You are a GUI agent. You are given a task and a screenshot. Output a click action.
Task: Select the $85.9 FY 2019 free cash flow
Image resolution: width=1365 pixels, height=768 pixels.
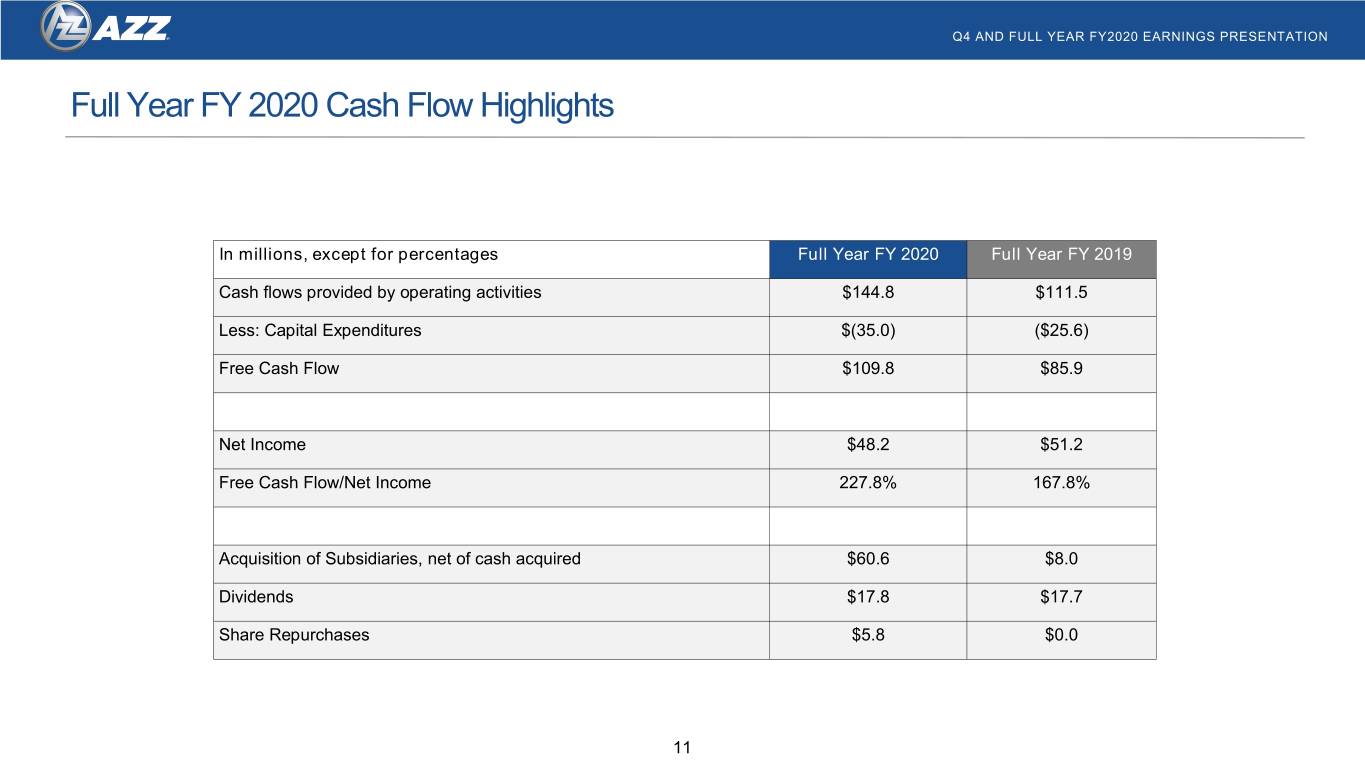click(1062, 369)
